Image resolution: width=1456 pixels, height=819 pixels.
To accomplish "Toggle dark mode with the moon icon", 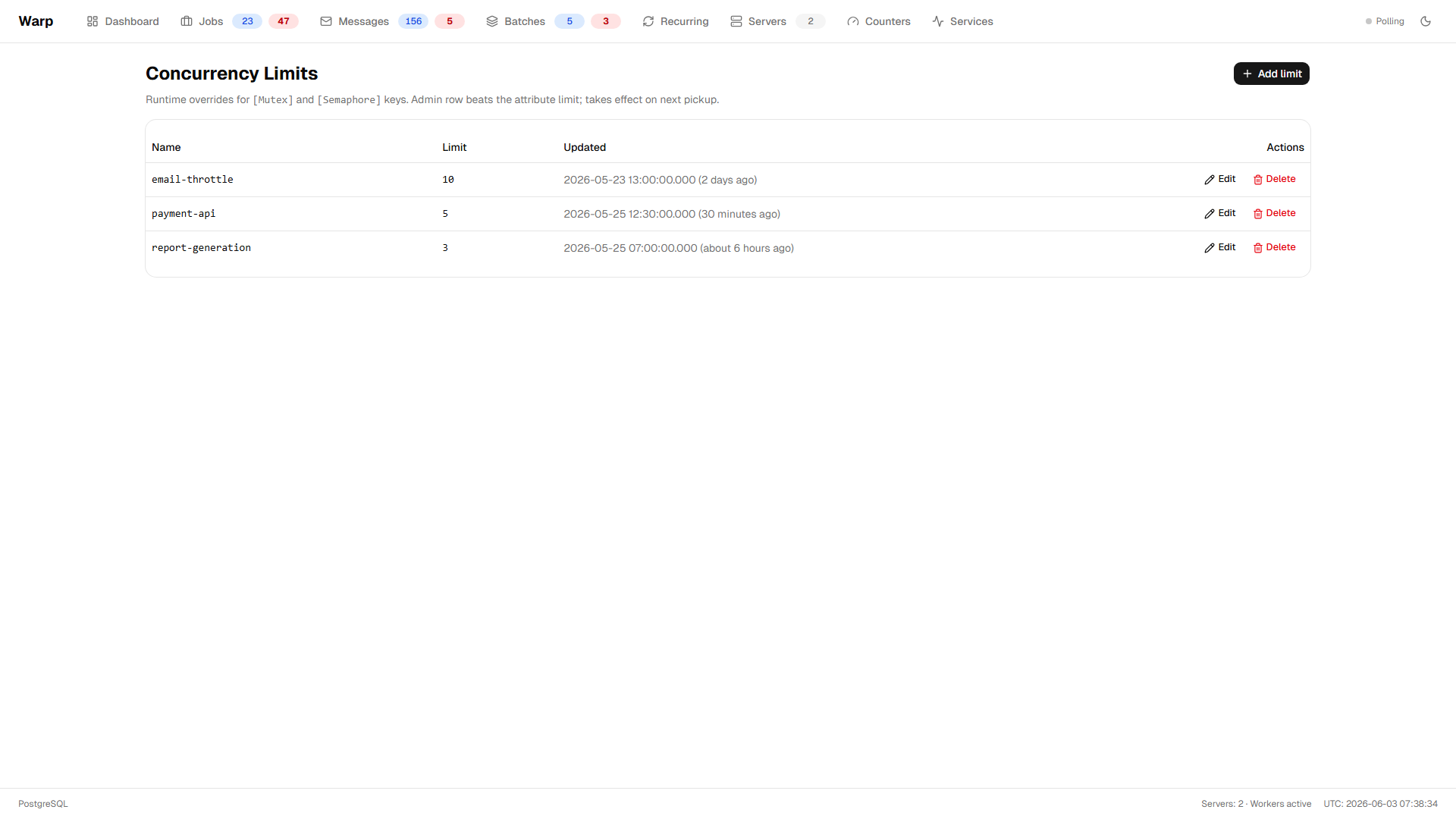I will pos(1426,21).
